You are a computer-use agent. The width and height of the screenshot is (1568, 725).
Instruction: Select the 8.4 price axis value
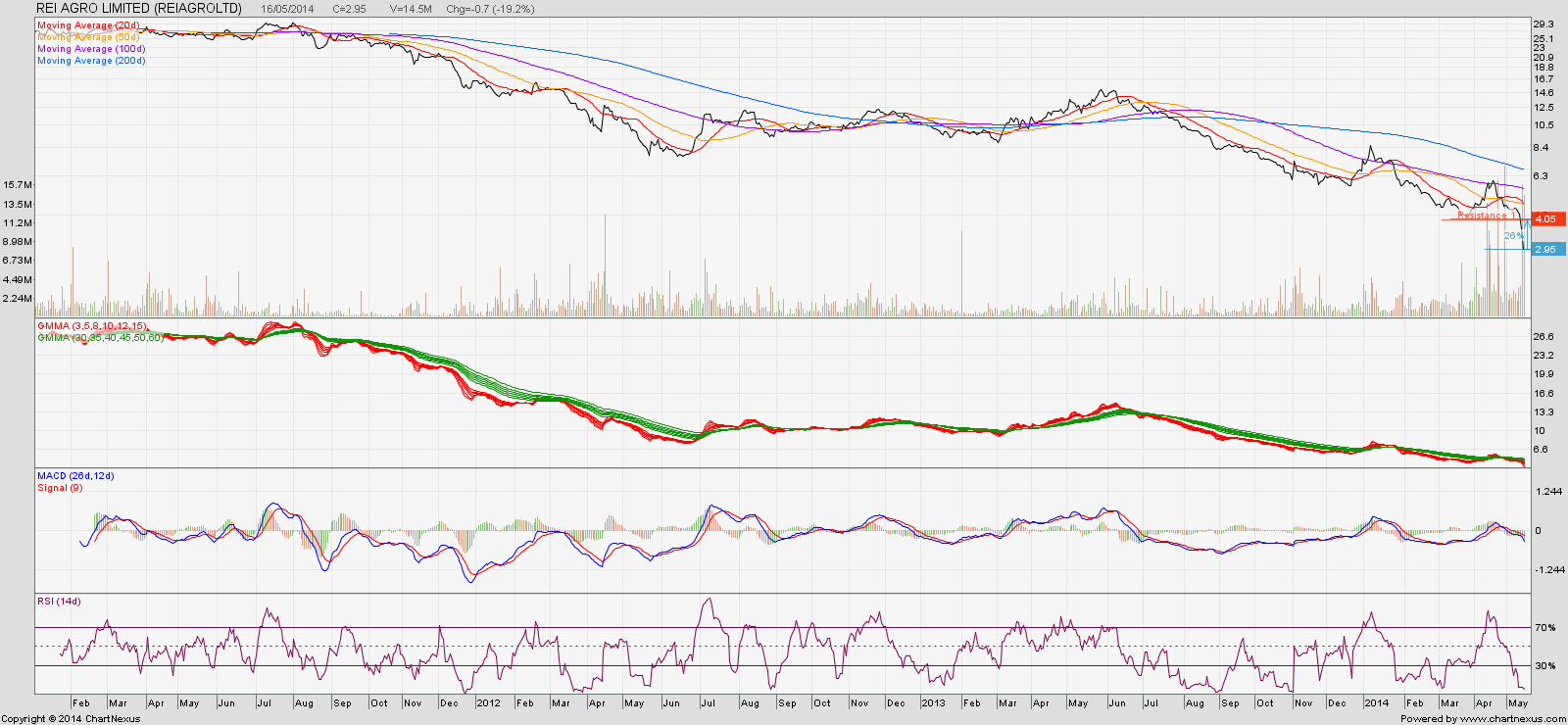coord(1542,148)
